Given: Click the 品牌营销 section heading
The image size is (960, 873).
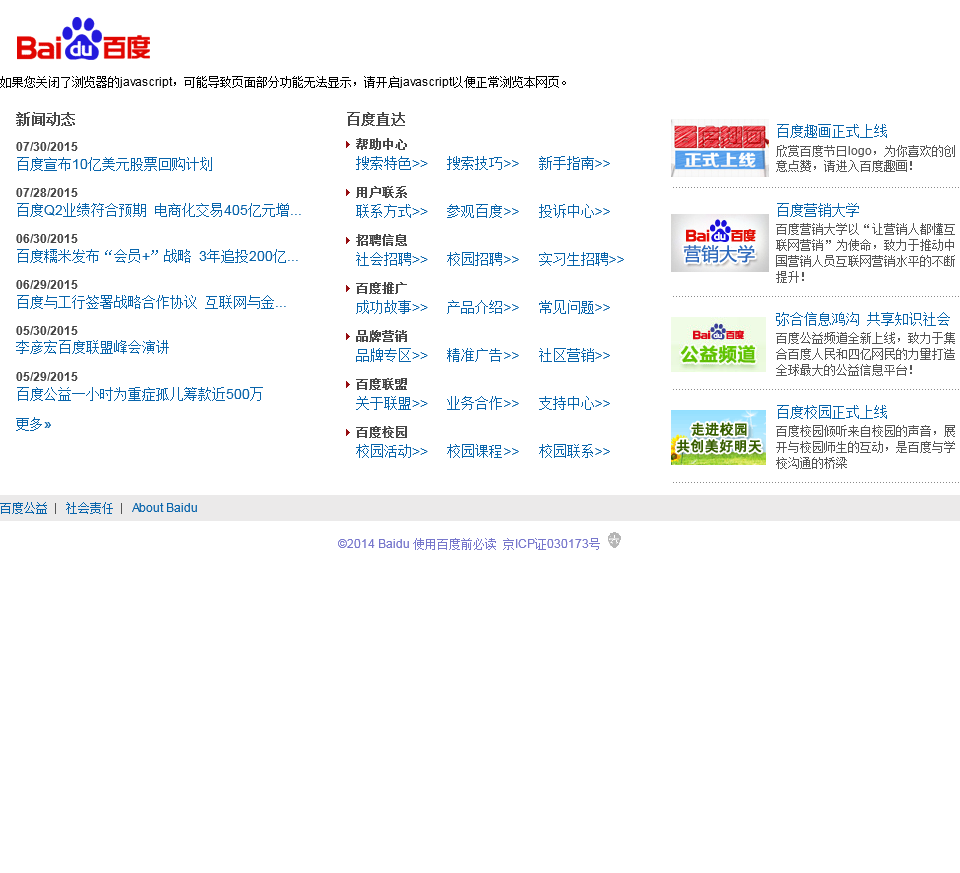Looking at the screenshot, I should pyautogui.click(x=381, y=336).
